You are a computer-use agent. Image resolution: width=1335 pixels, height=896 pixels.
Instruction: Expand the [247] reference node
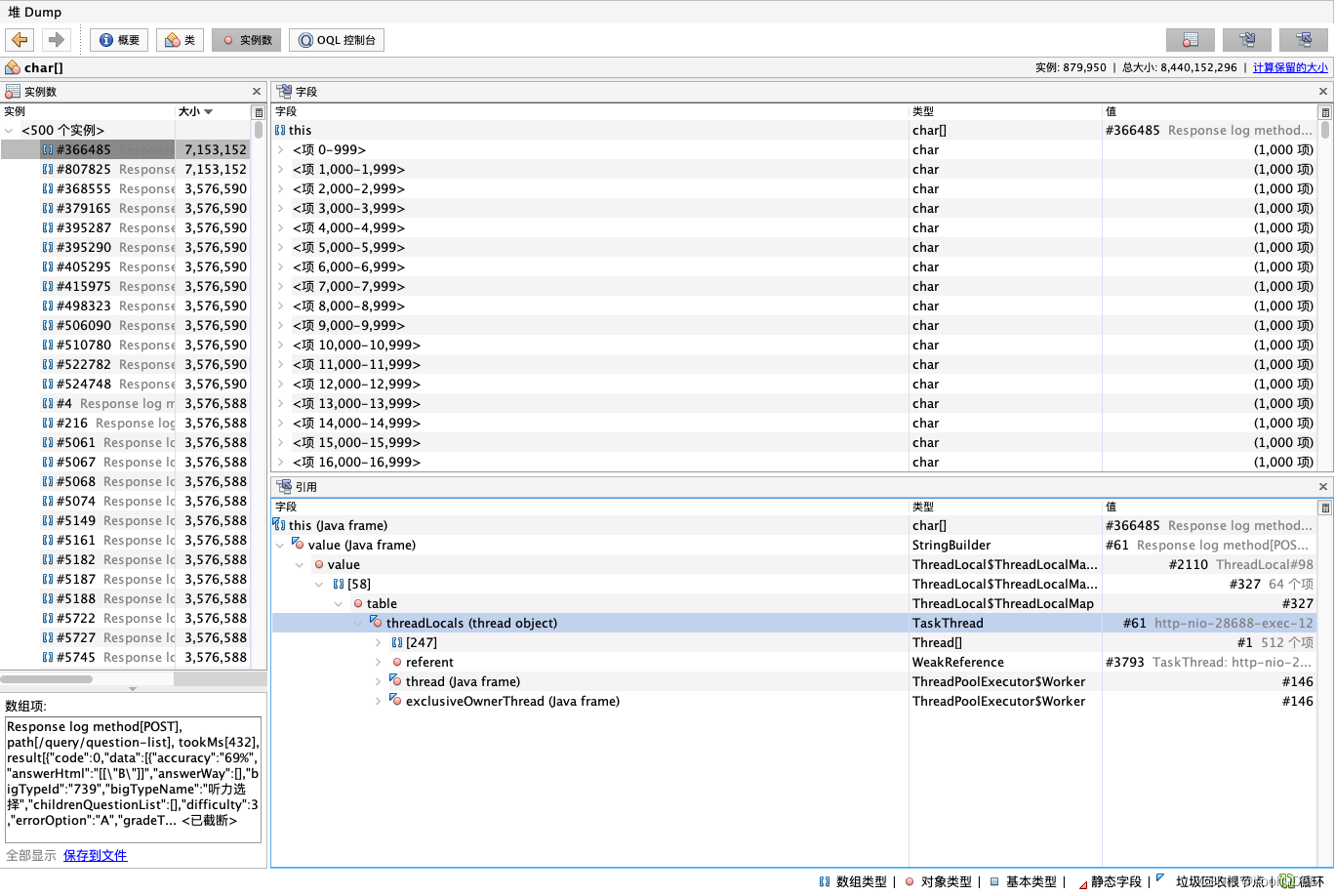(379, 643)
